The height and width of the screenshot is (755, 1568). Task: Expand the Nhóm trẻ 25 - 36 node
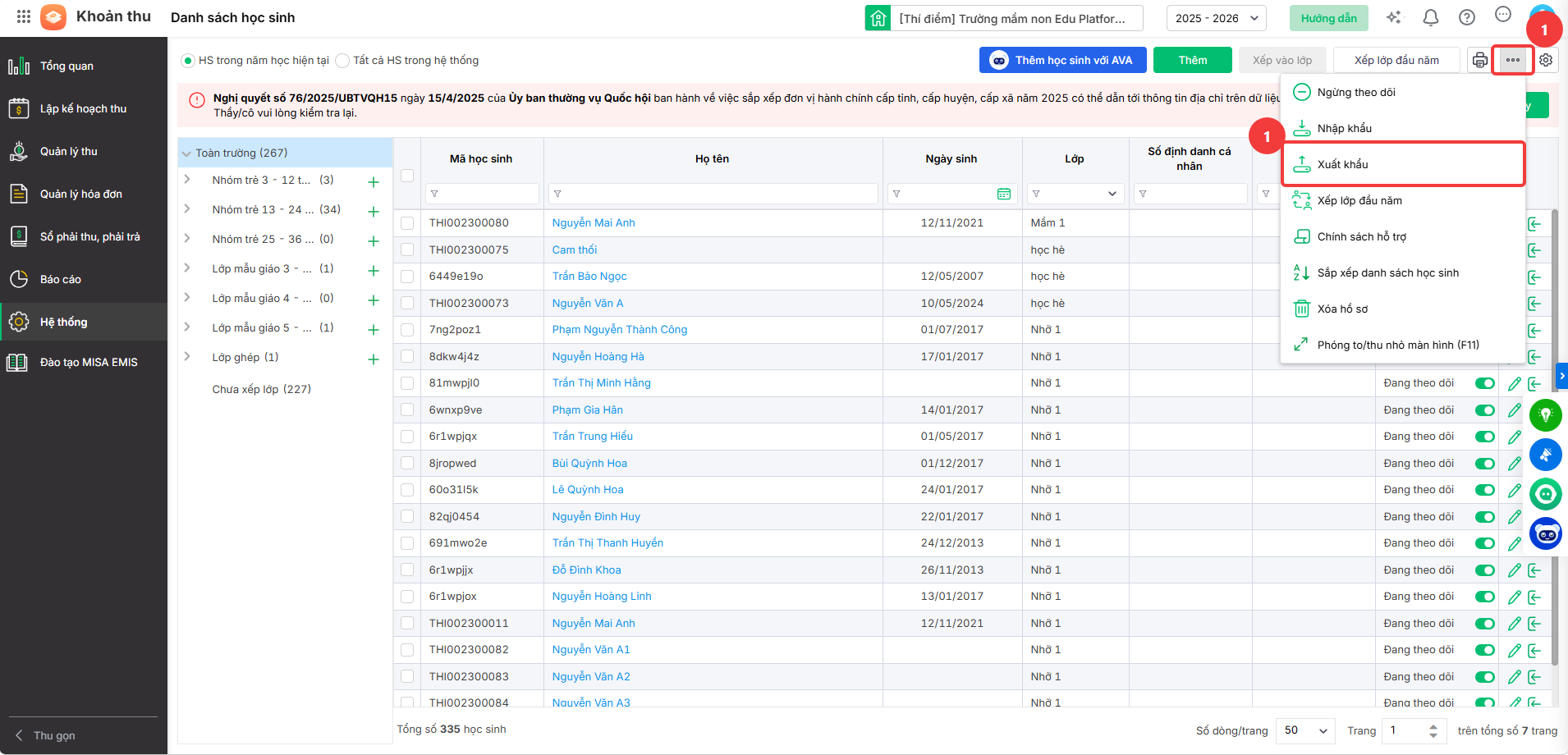click(x=187, y=239)
